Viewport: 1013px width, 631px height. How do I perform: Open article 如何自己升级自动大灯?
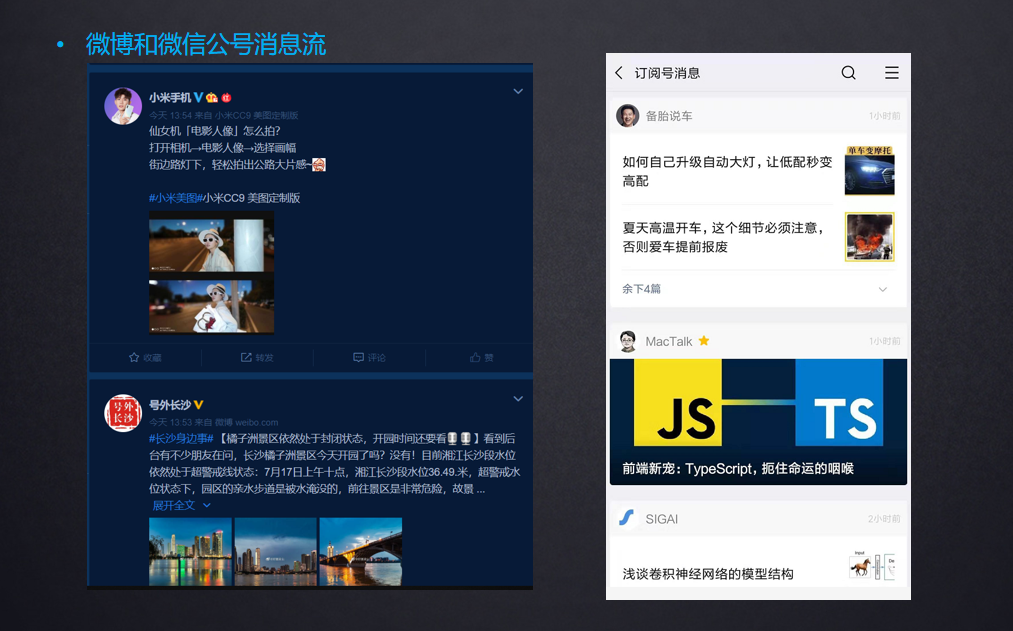727,171
